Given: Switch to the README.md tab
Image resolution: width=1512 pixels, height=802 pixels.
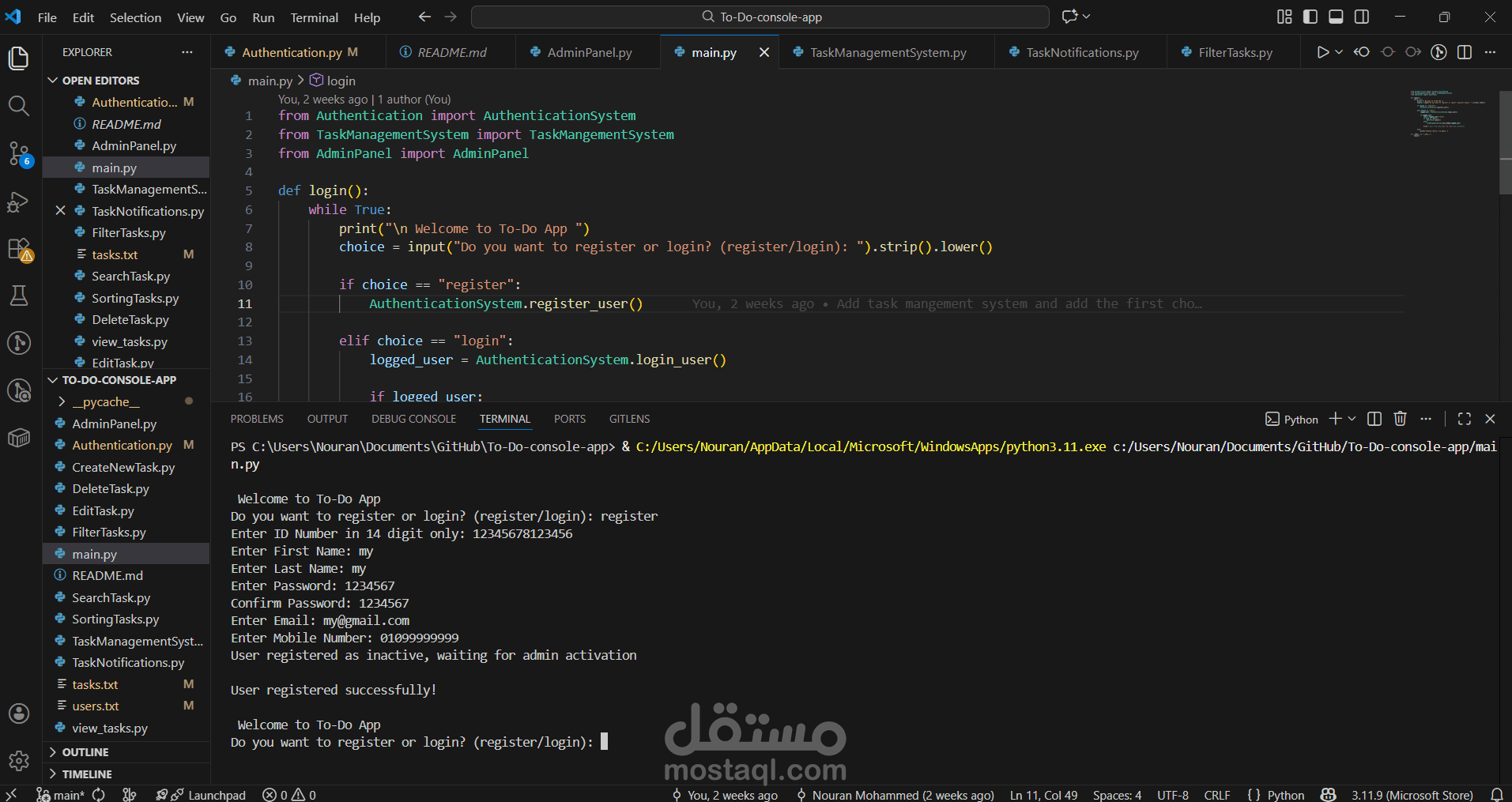Looking at the screenshot, I should tap(451, 51).
